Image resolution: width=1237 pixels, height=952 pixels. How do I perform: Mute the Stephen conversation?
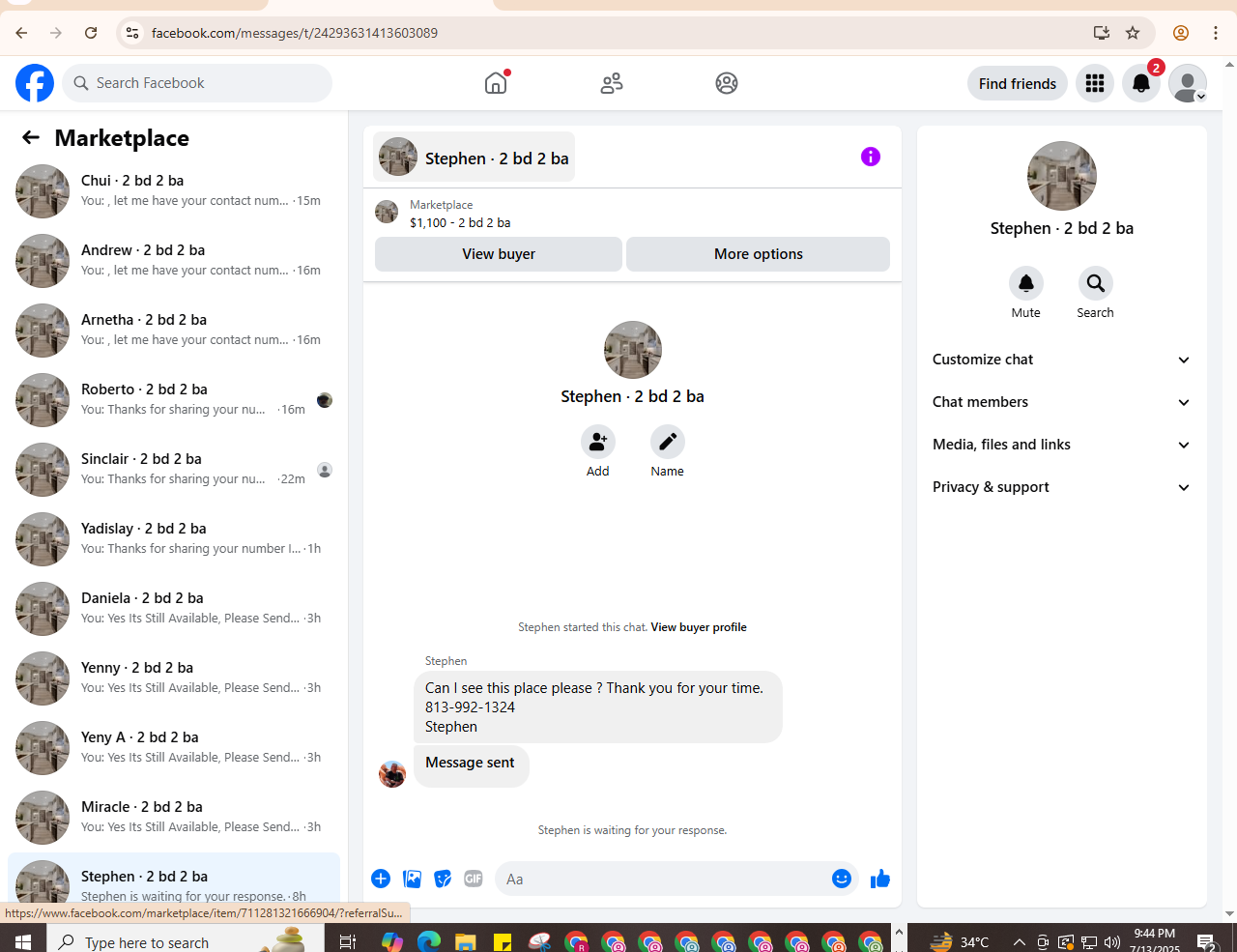(x=1026, y=283)
